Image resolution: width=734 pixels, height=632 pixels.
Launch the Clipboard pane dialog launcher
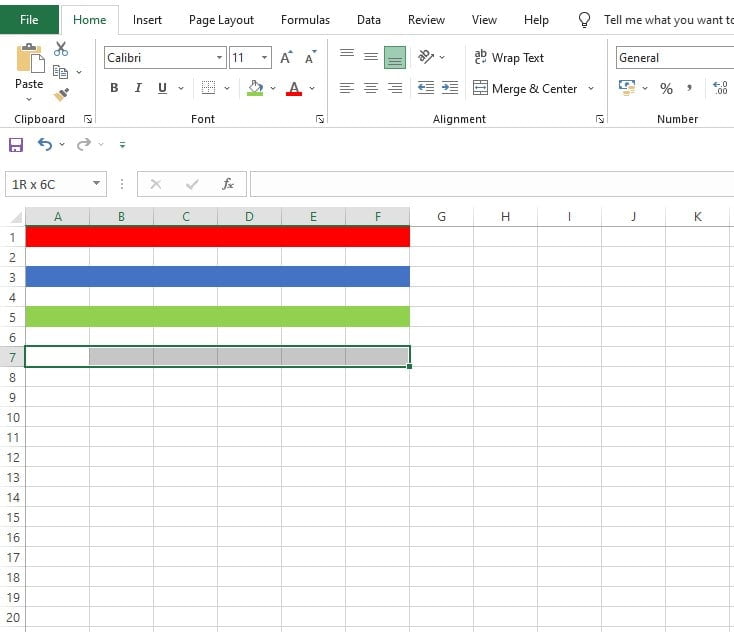click(88, 119)
